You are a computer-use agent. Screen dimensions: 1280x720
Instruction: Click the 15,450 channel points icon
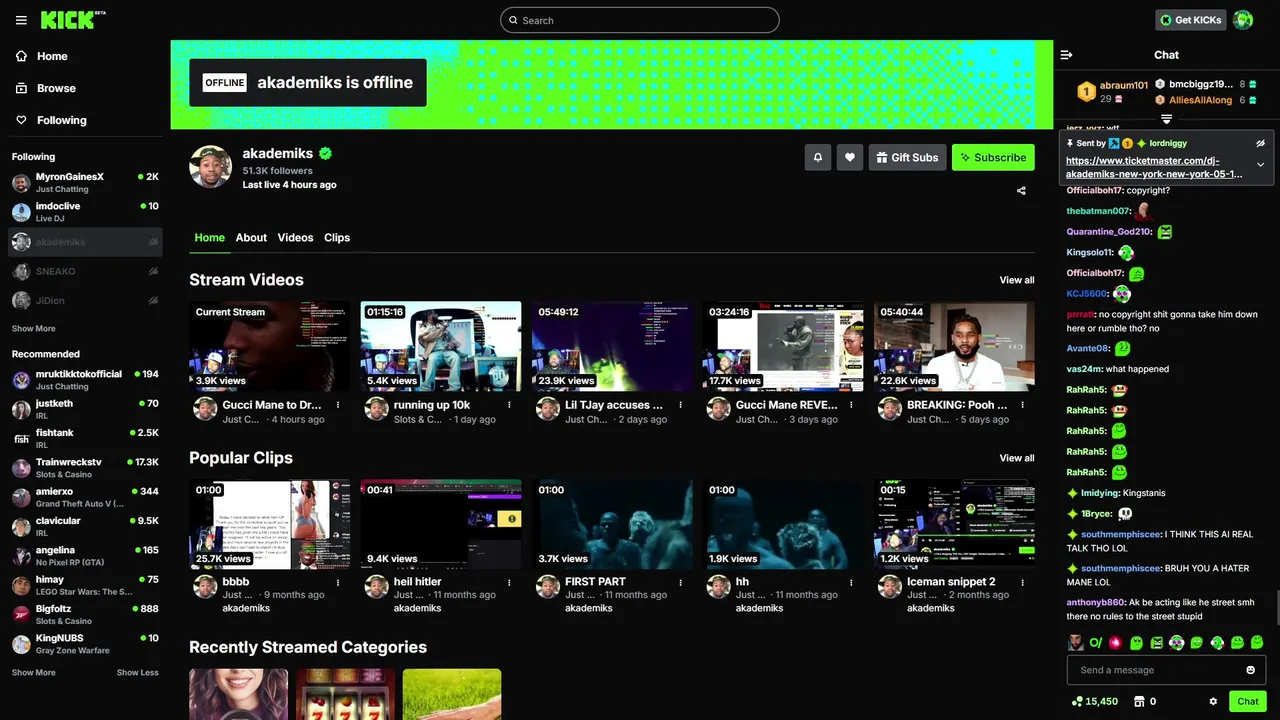click(1076, 701)
